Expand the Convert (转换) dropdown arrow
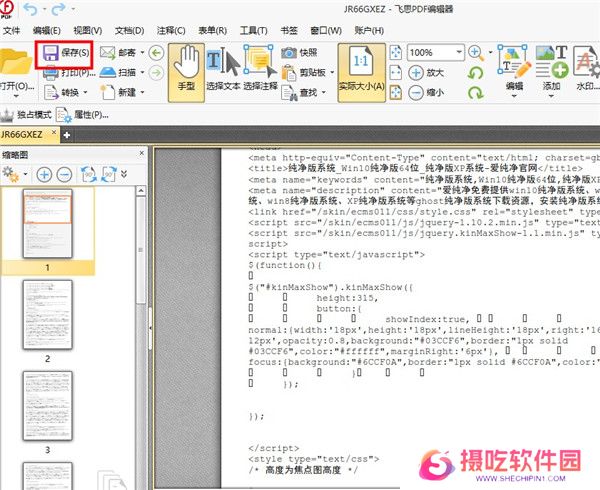This screenshot has height=490, width=600. 85,92
